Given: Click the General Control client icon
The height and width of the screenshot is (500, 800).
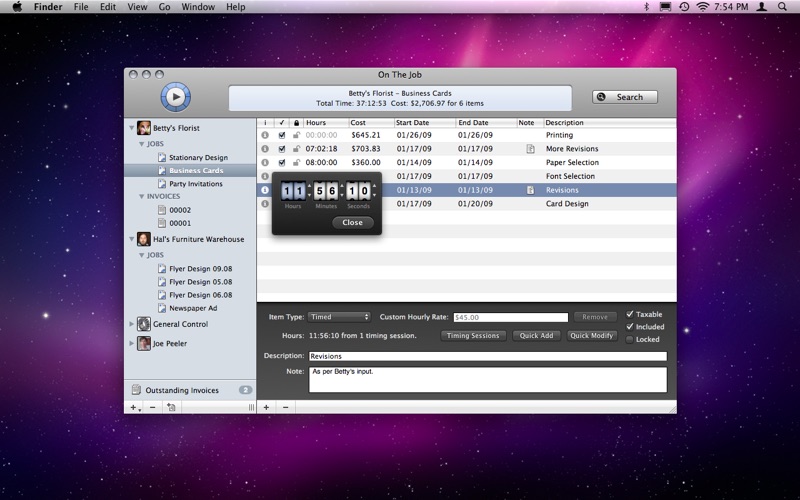Looking at the screenshot, I should (144, 323).
